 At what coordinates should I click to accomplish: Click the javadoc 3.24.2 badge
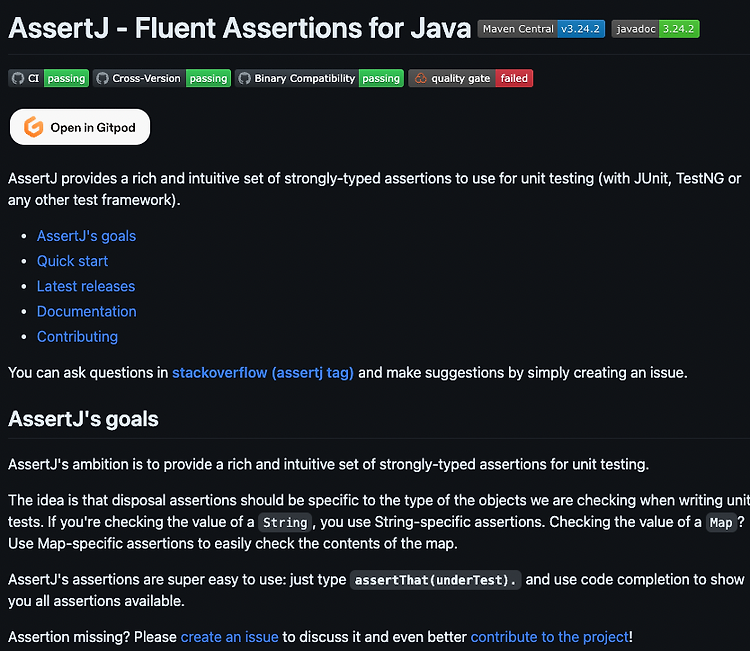[x=655, y=29]
